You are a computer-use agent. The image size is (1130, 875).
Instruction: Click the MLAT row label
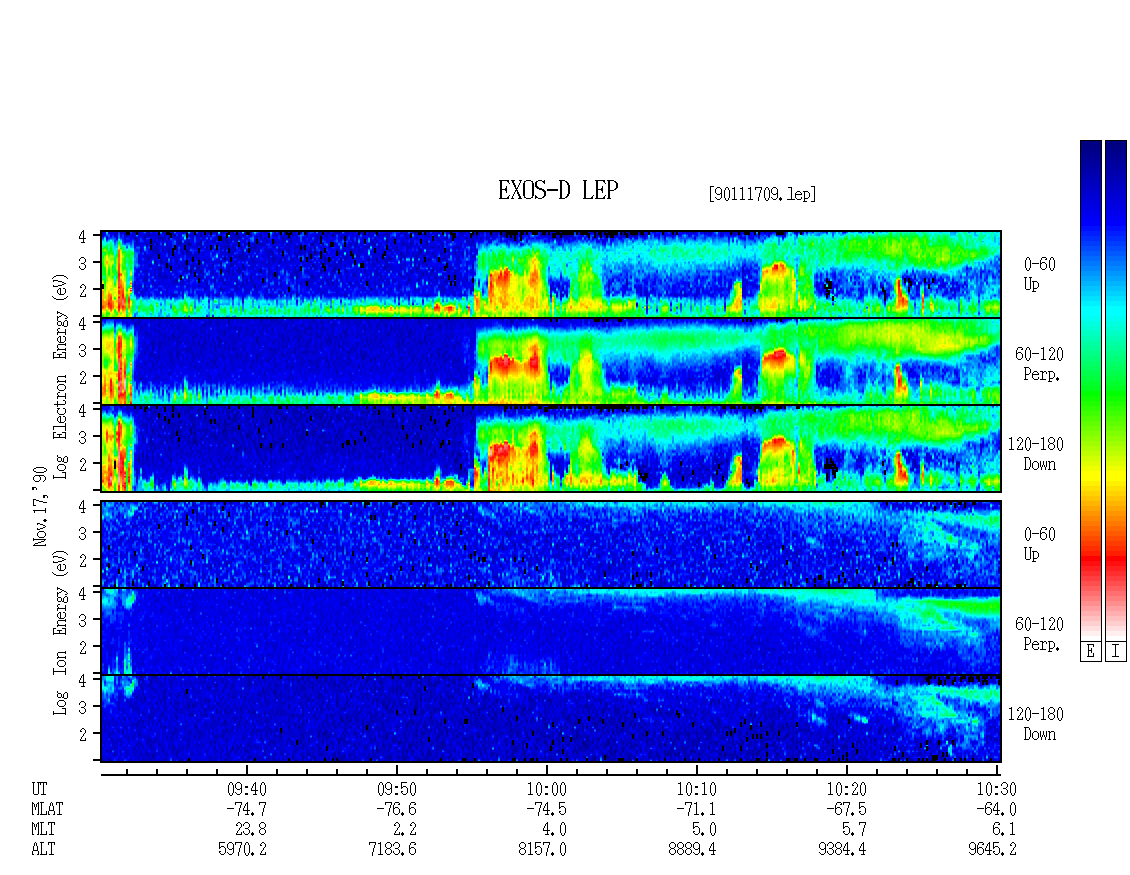tap(47, 809)
